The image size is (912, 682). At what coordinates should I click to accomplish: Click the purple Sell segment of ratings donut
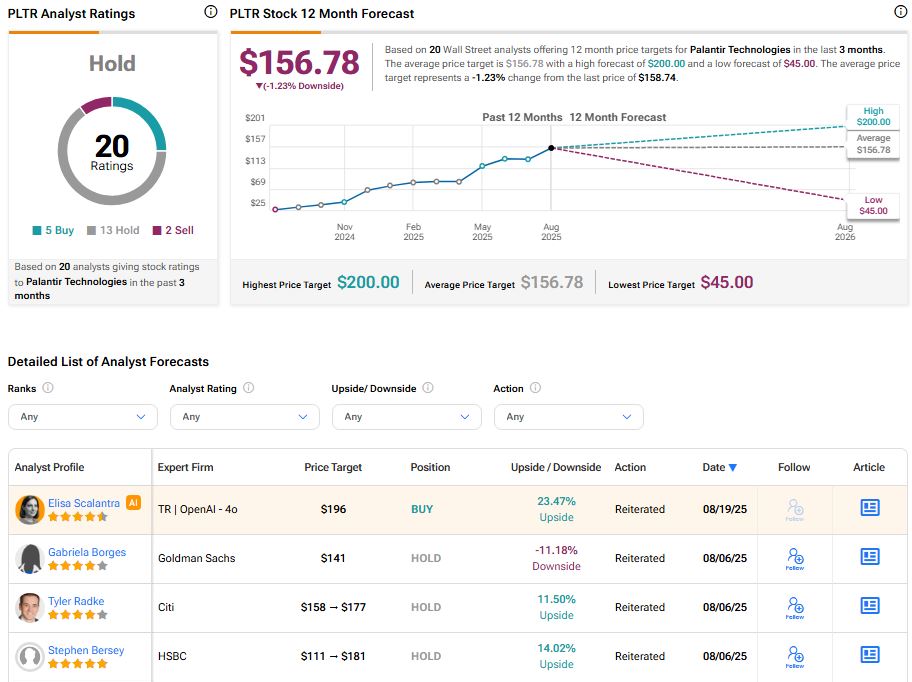97,105
